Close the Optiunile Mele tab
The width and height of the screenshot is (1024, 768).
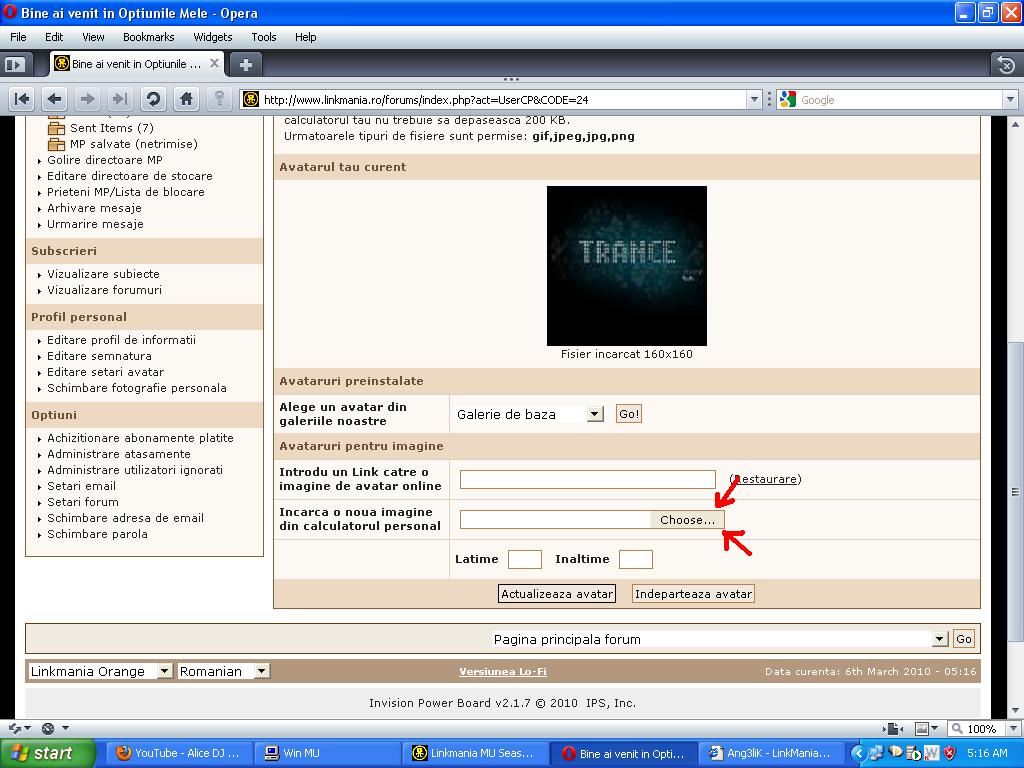pos(214,63)
